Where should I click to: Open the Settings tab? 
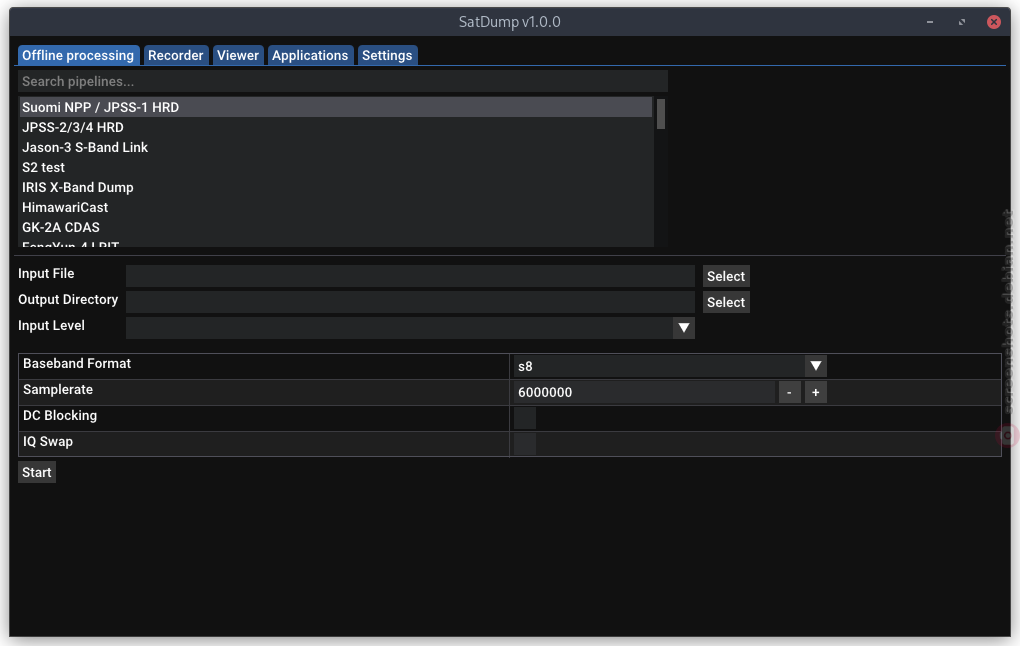point(387,55)
